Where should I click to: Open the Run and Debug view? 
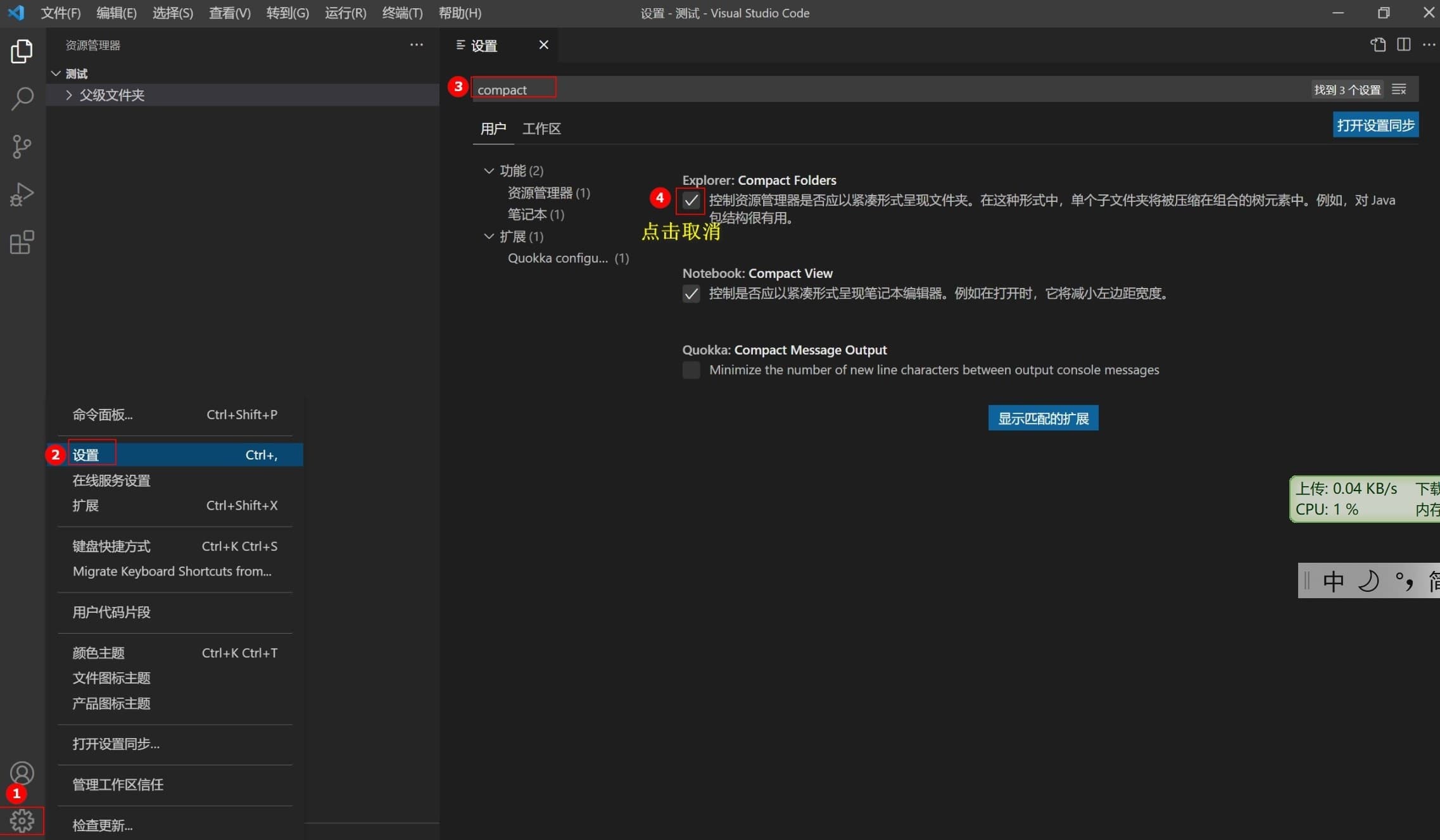(22, 194)
